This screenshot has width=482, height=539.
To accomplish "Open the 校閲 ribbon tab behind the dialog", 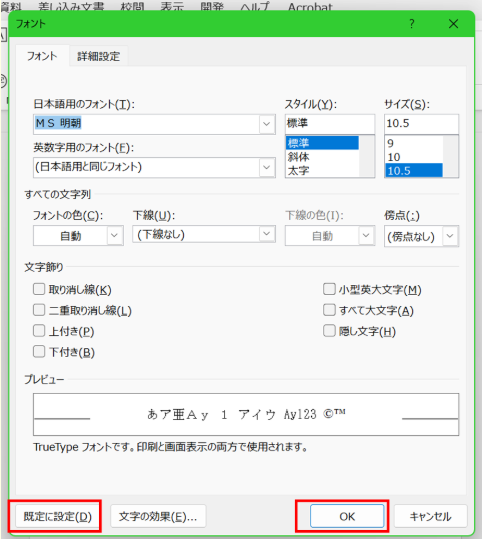I will [x=132, y=6].
